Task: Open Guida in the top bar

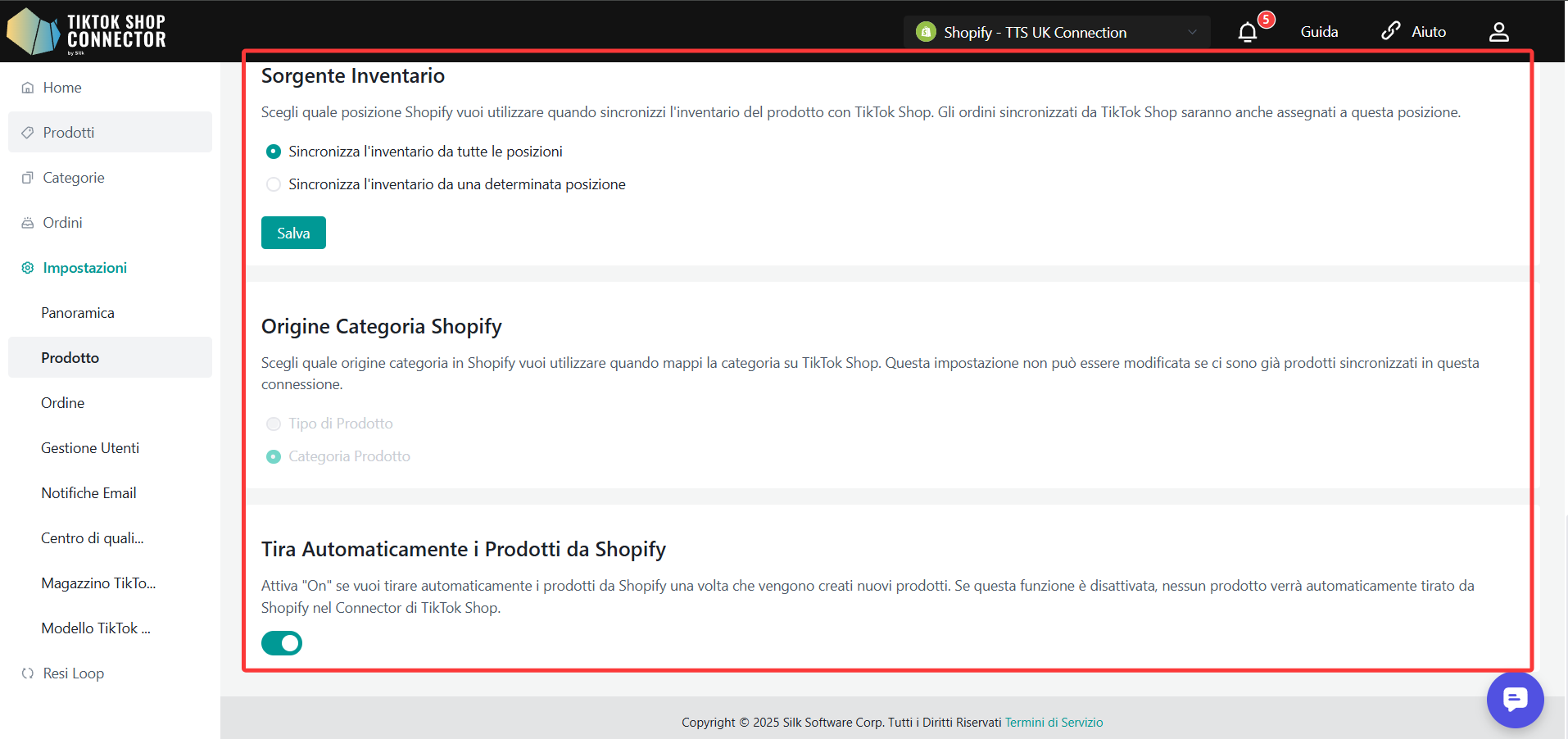Action: 1319,32
